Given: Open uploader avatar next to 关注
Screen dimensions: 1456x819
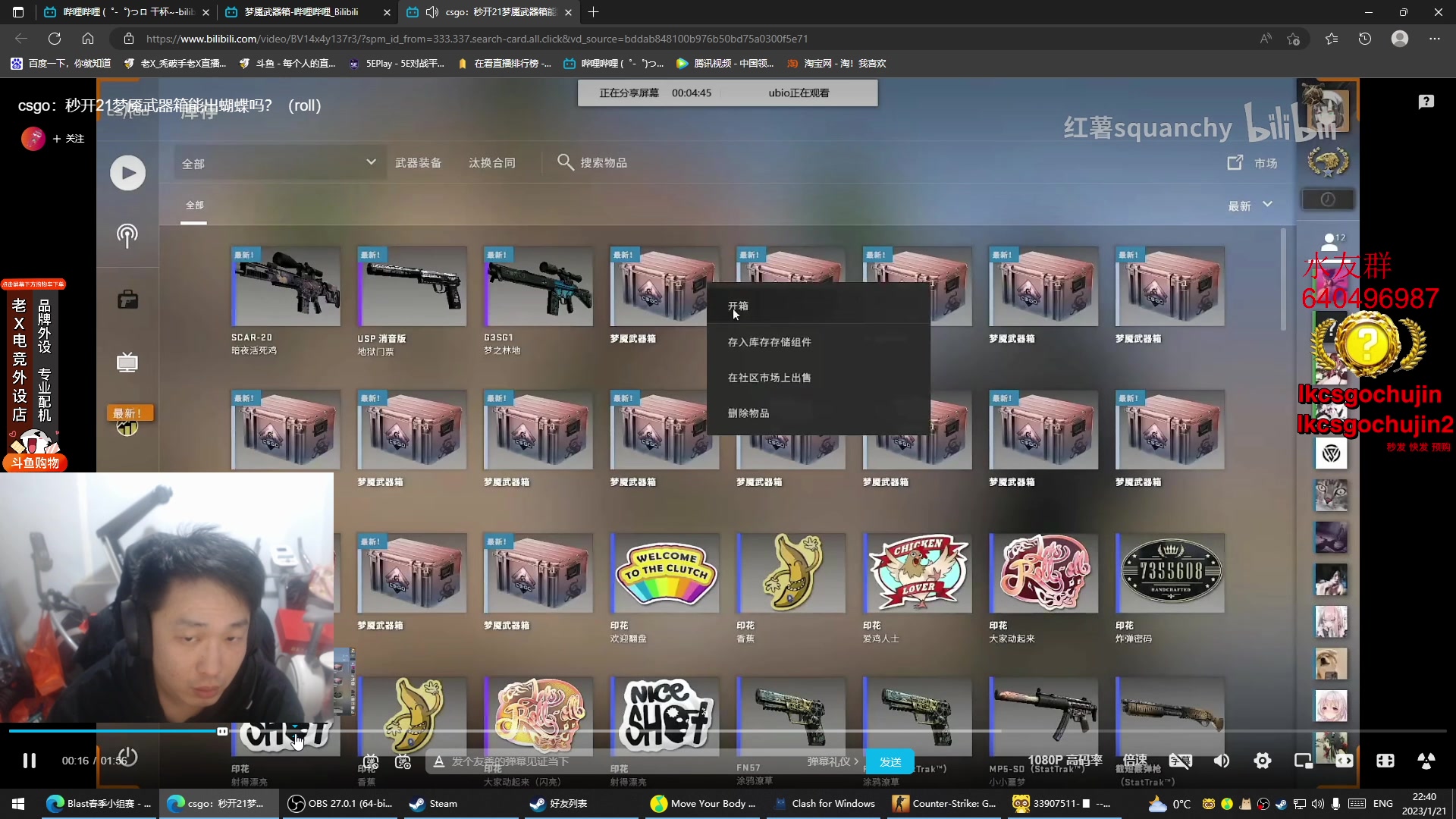Looking at the screenshot, I should (x=33, y=139).
